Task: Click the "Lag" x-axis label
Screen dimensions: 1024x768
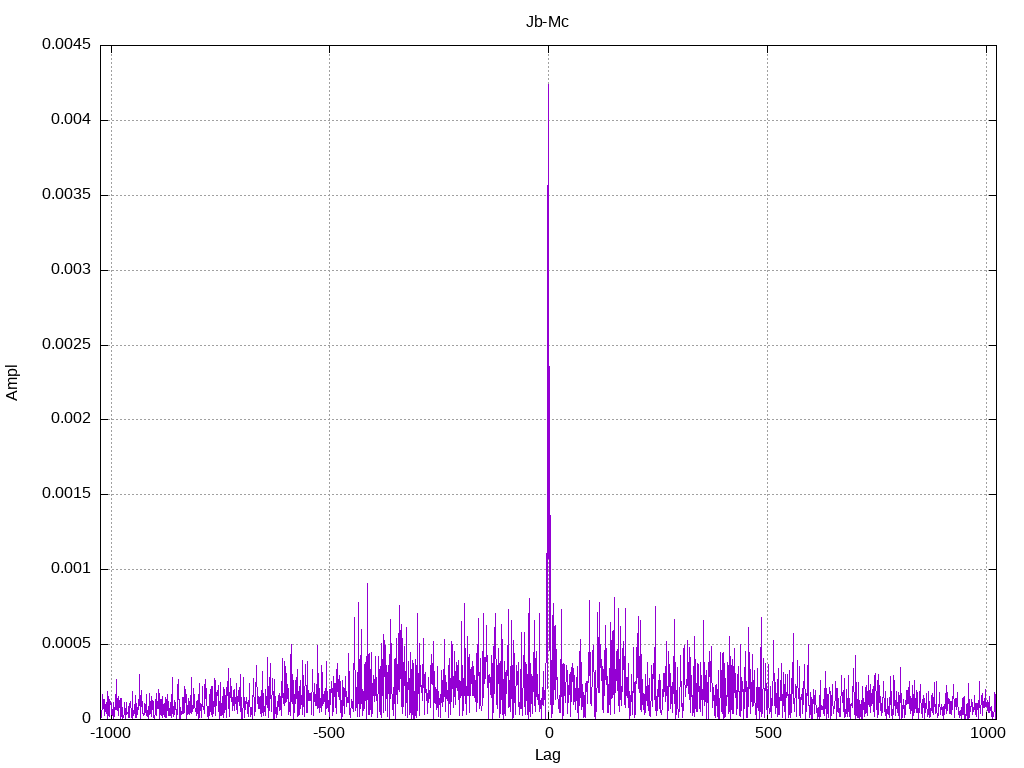Action: click(x=547, y=755)
